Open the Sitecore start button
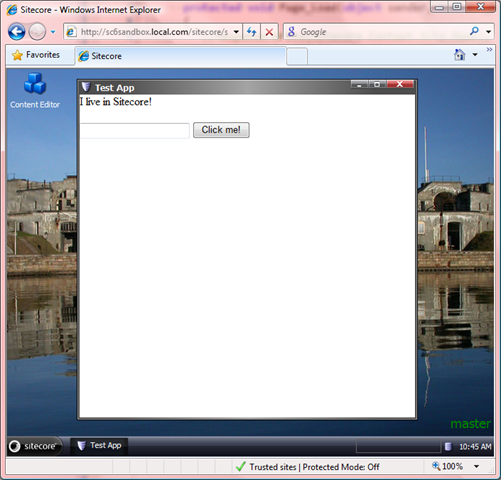 (34, 446)
